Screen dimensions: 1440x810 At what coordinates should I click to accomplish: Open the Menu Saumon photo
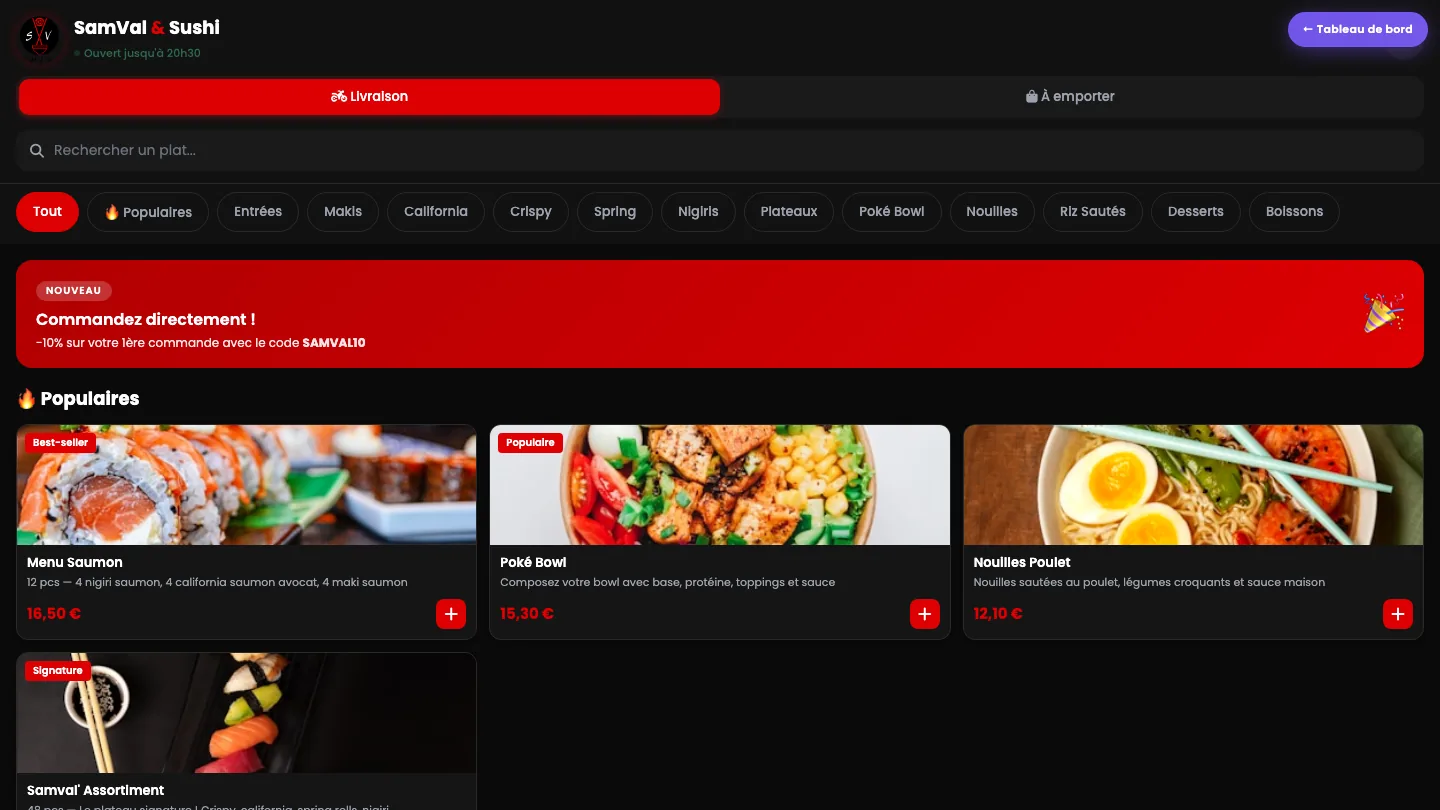(246, 485)
